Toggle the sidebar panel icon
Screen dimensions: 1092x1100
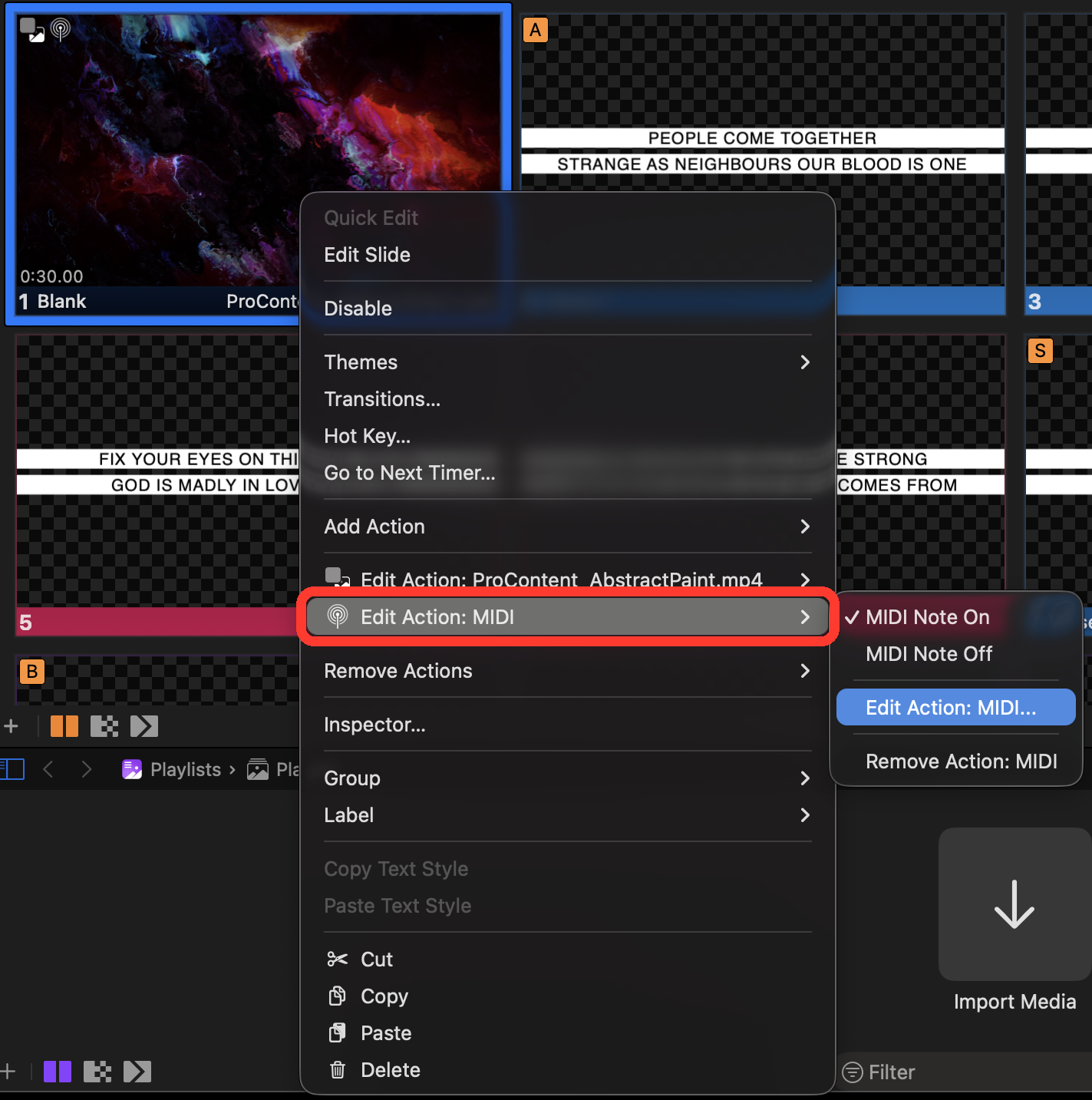[12, 769]
